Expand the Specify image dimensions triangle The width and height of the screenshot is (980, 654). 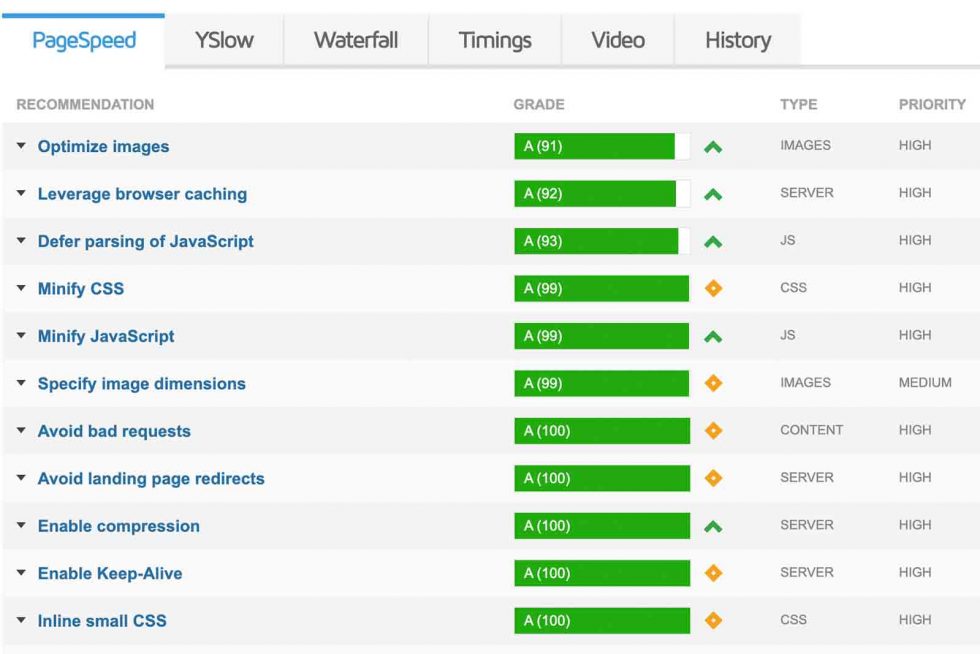21,383
